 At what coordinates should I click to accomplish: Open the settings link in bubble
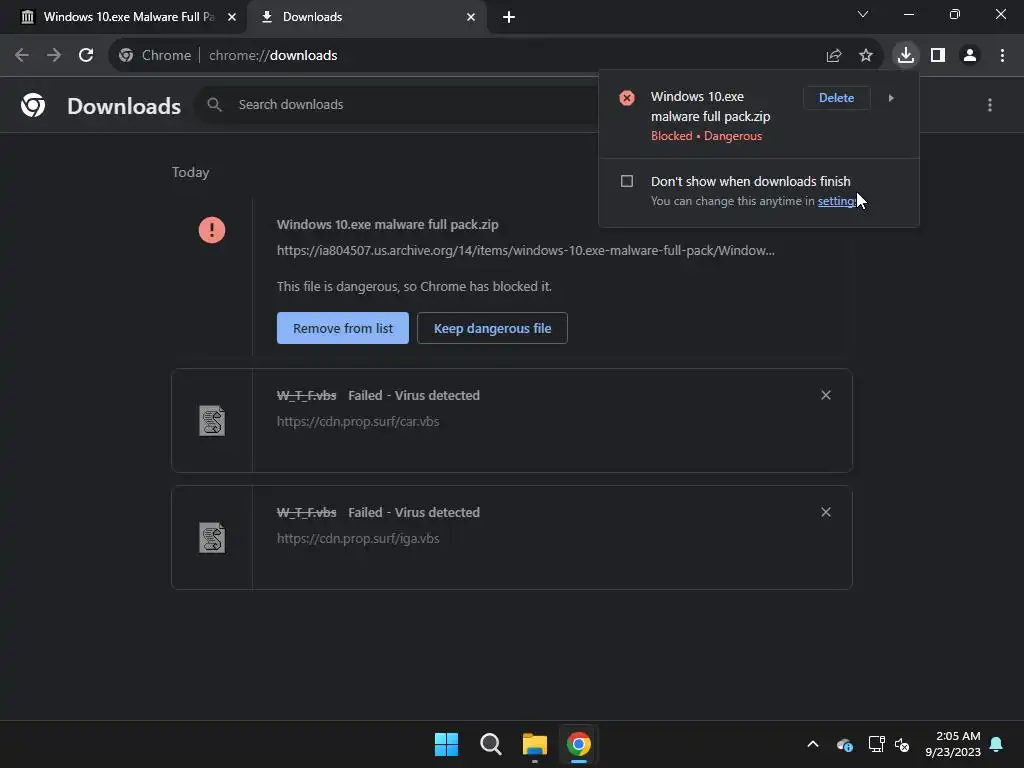[x=837, y=201]
